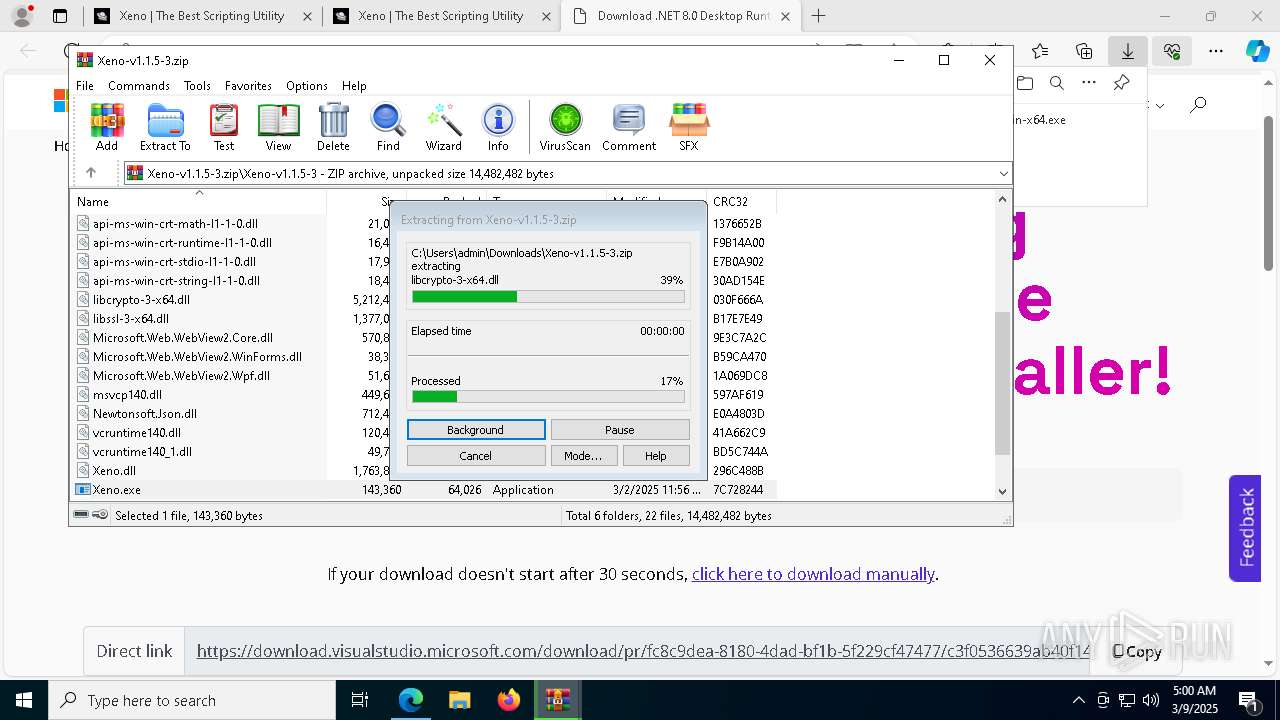Go up one folder level arrow
This screenshot has height=720, width=1280.
pos(91,173)
